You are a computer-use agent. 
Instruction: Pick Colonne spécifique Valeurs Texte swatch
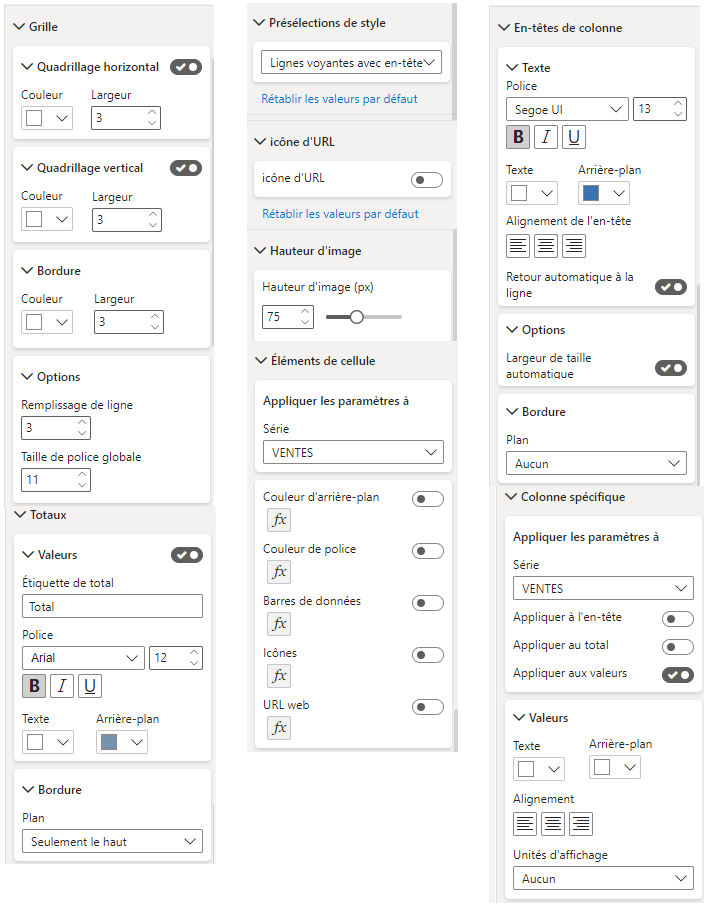point(526,769)
